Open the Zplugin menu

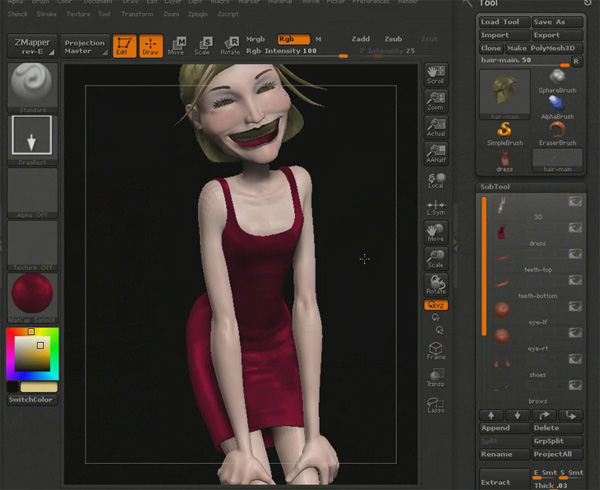[198, 14]
